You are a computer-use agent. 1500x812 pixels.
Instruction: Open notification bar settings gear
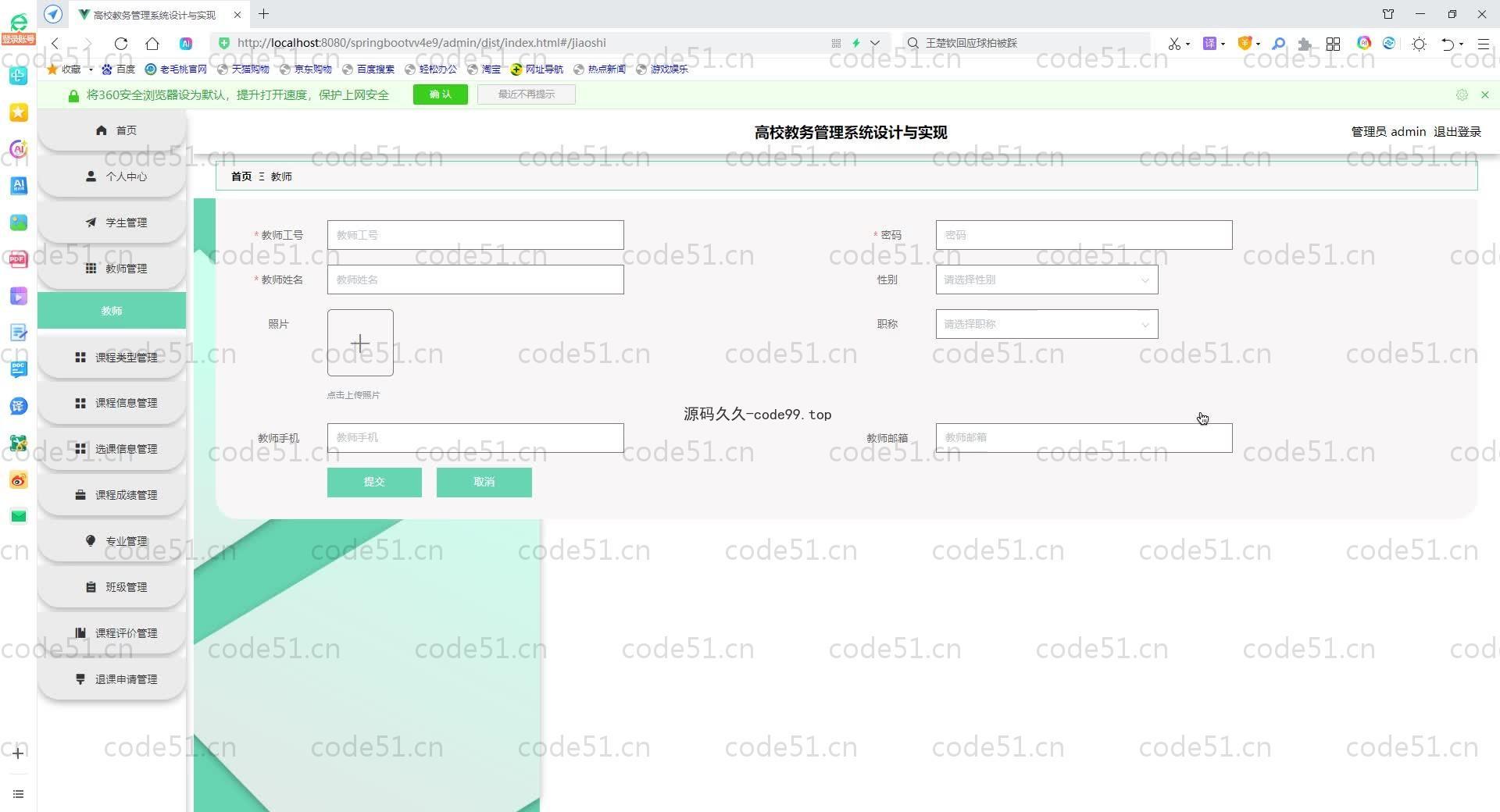click(x=1462, y=94)
